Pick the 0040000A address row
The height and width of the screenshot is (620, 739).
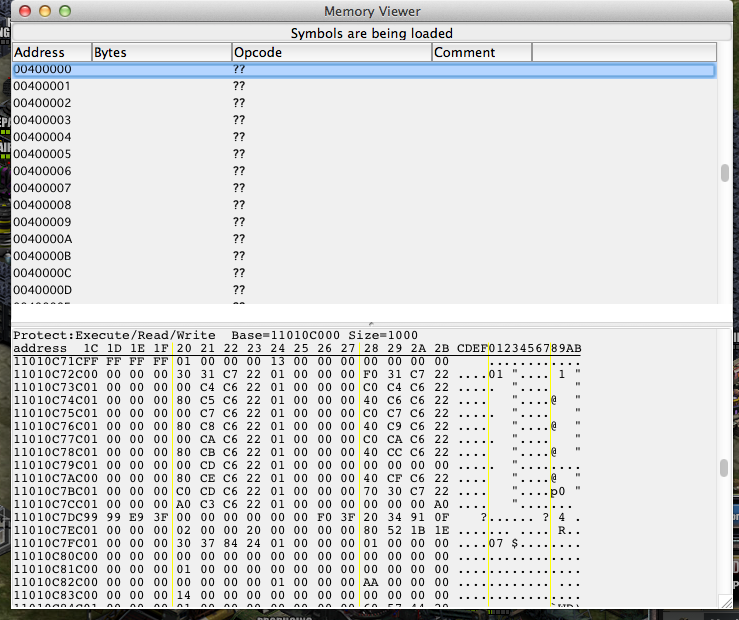(x=42, y=239)
